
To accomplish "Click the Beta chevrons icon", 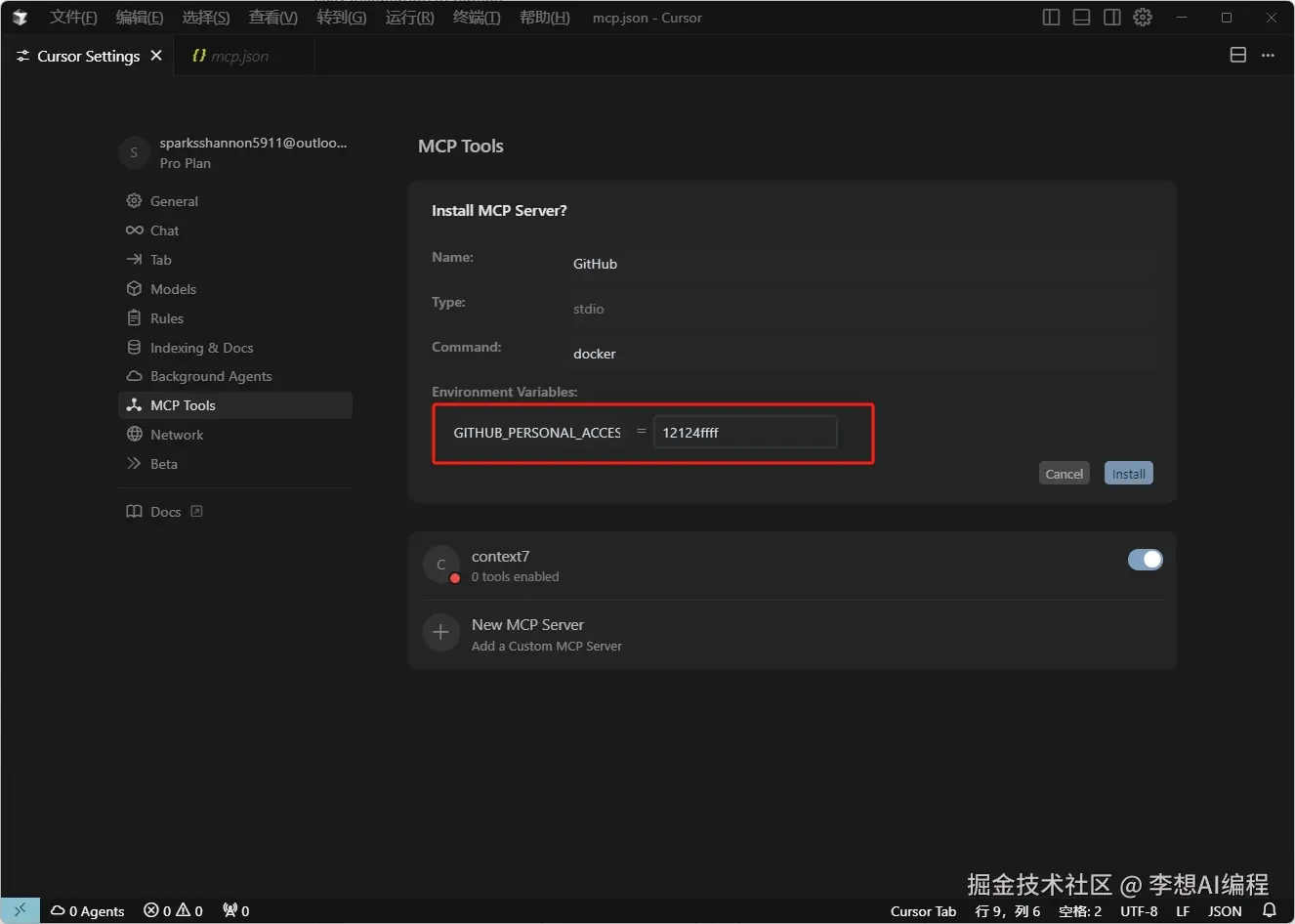I will click(x=135, y=464).
